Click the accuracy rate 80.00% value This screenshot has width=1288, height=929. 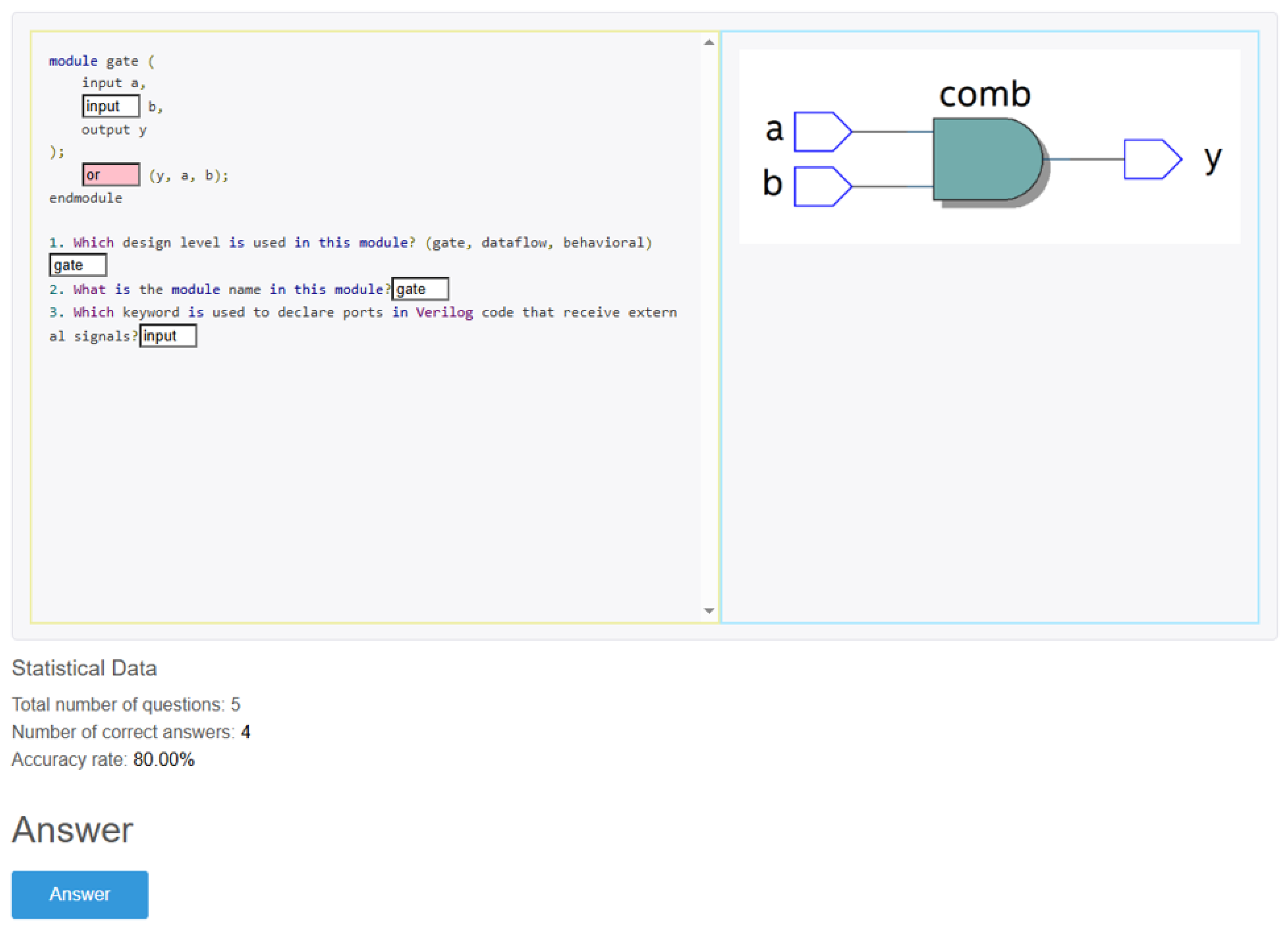pos(164,760)
